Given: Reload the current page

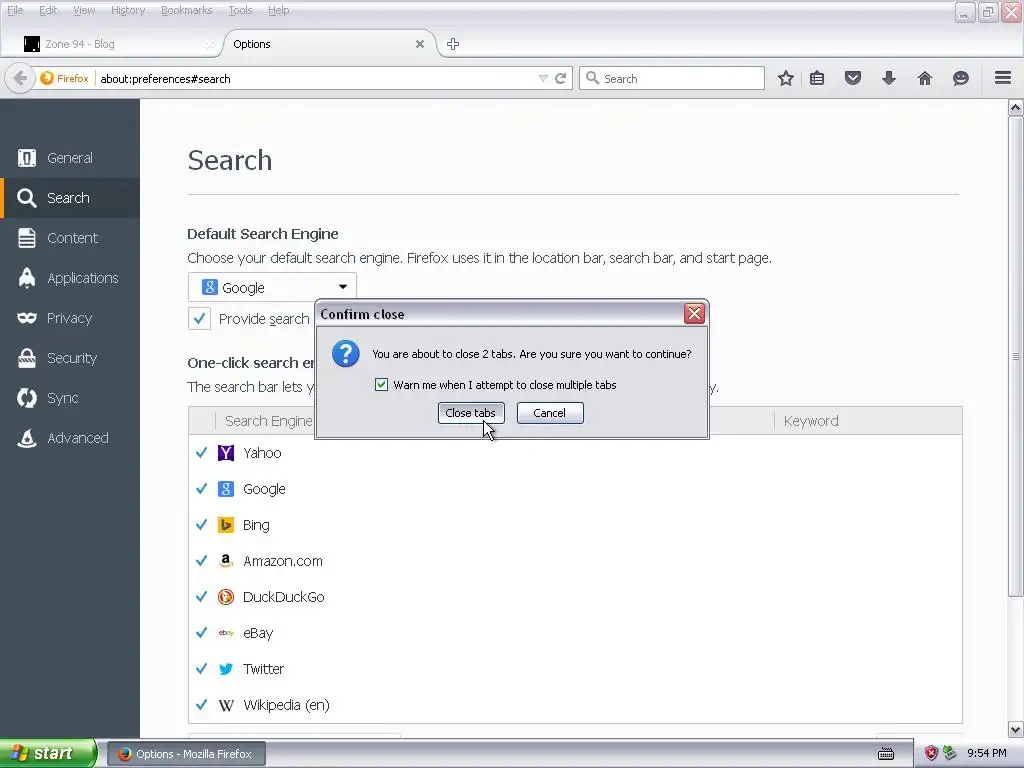Looking at the screenshot, I should pyautogui.click(x=560, y=78).
